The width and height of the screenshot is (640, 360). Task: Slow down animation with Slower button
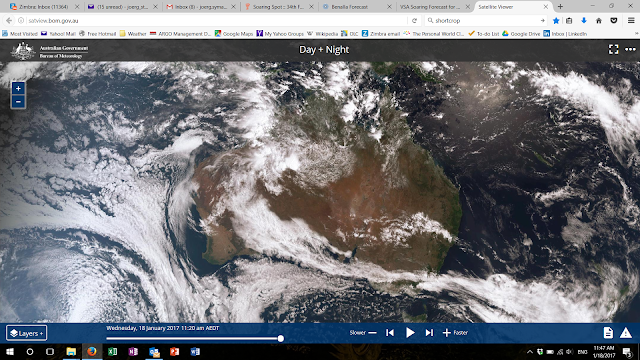[x=363, y=333]
